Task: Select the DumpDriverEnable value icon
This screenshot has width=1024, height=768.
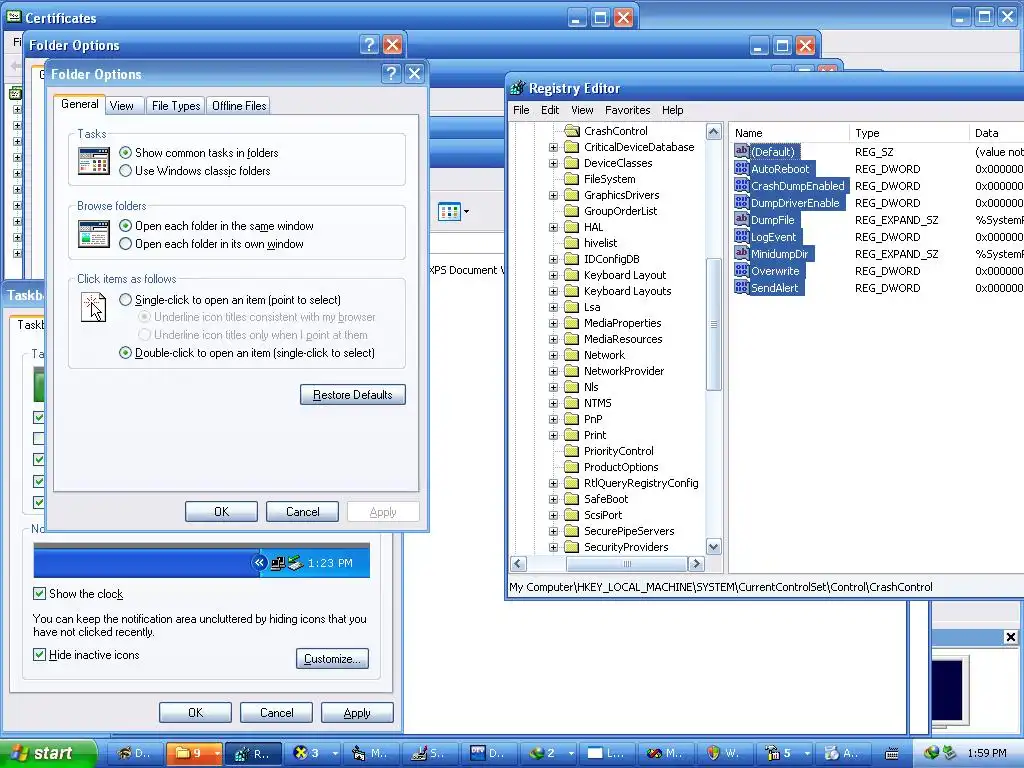Action: [x=741, y=202]
